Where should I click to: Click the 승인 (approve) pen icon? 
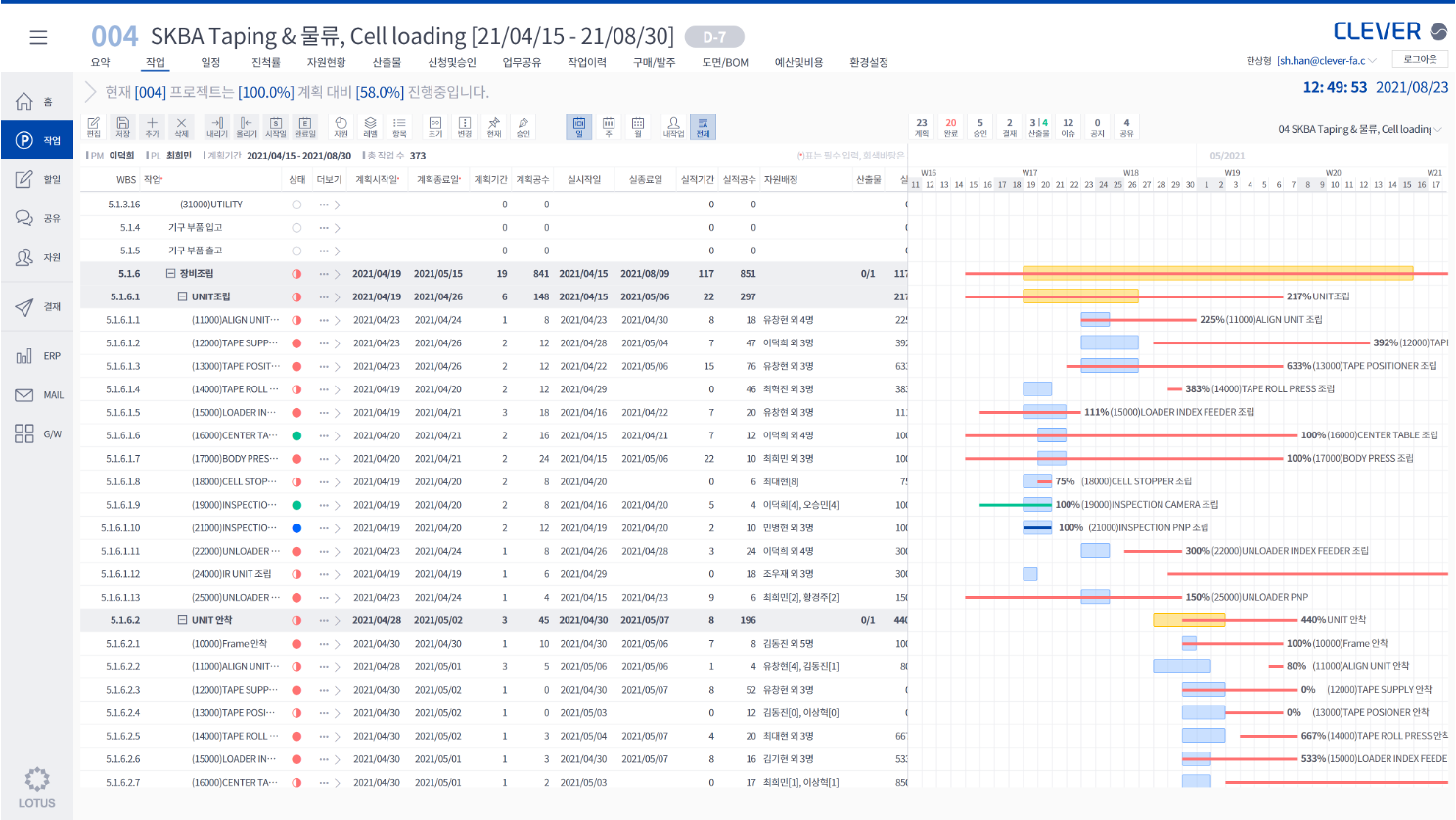(x=523, y=127)
